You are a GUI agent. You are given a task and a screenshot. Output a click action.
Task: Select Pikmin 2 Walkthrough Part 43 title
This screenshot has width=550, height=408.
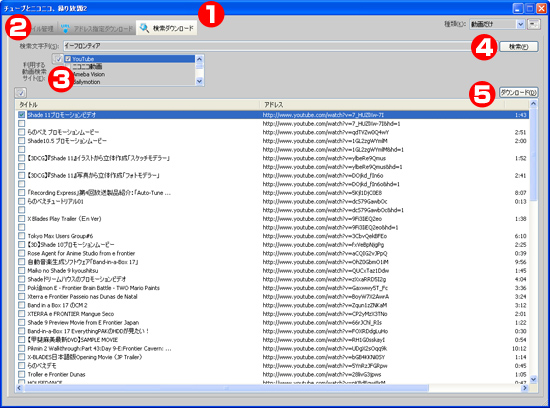(100, 348)
